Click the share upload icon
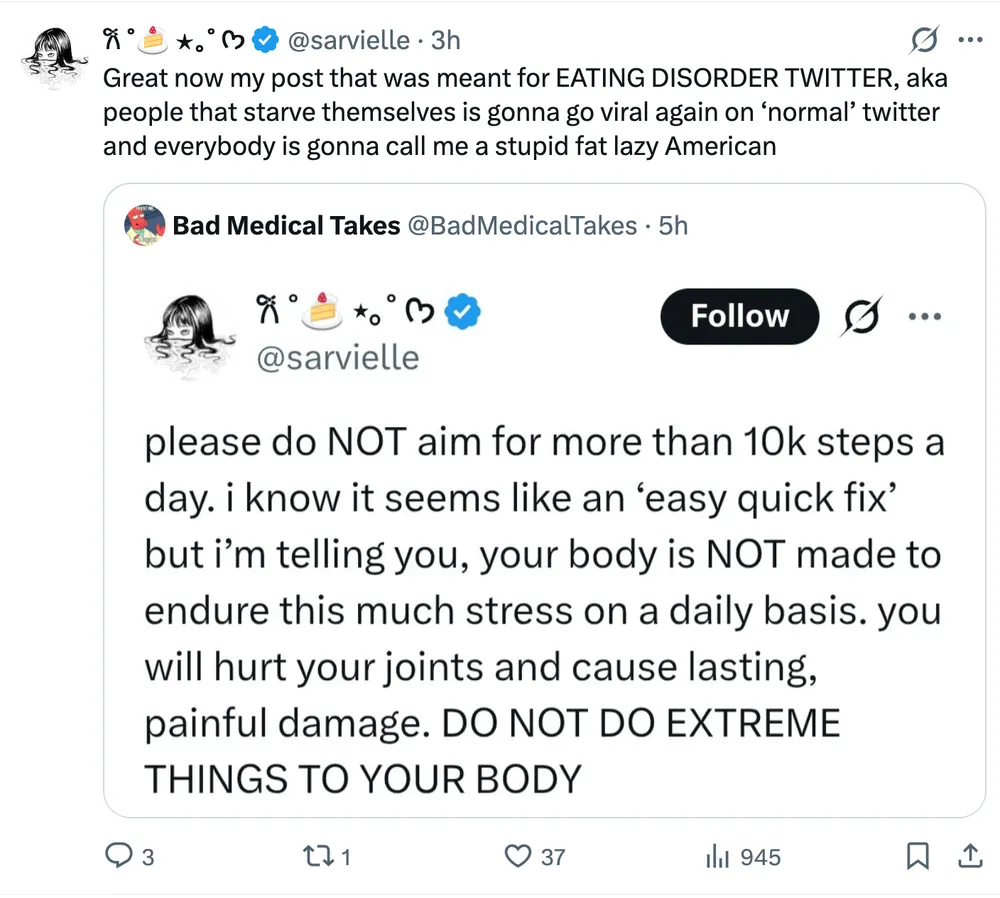Viewport: 1000px width, 898px height. 968,856
